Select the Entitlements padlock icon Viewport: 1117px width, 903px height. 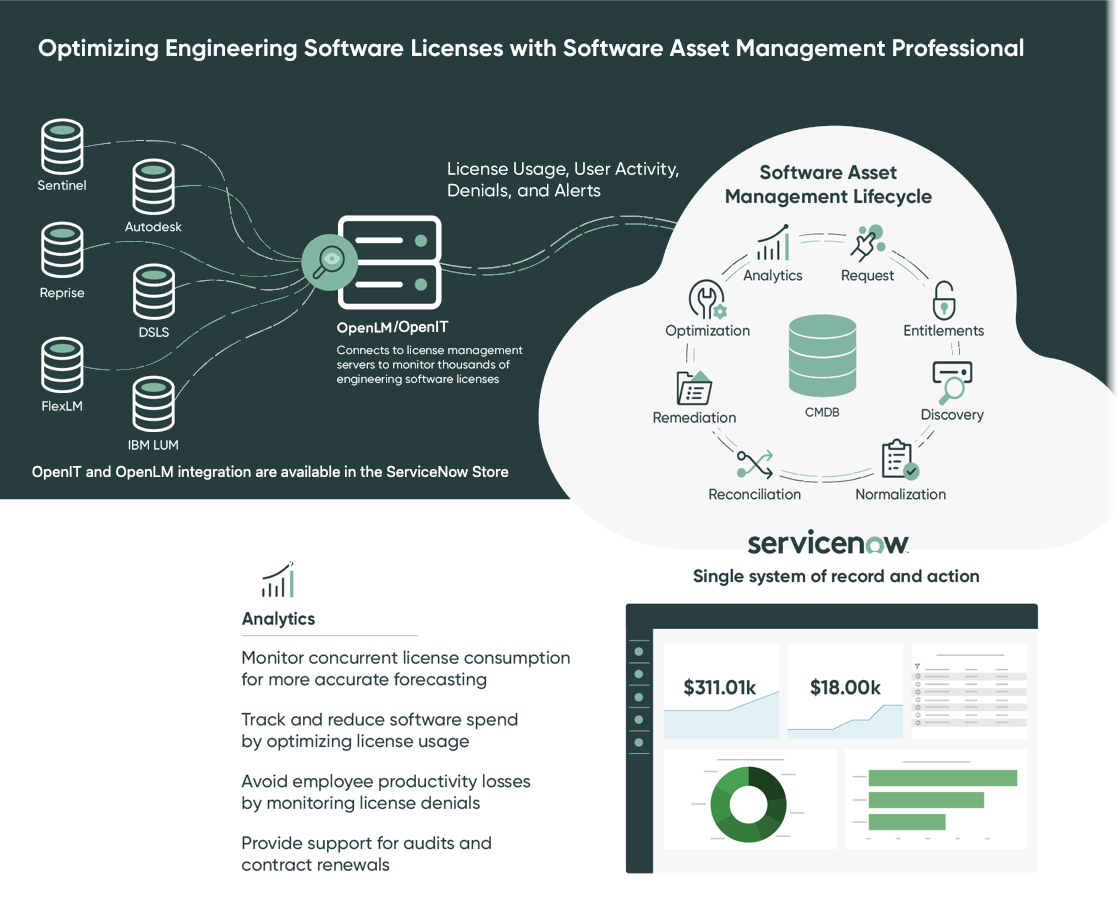point(944,300)
